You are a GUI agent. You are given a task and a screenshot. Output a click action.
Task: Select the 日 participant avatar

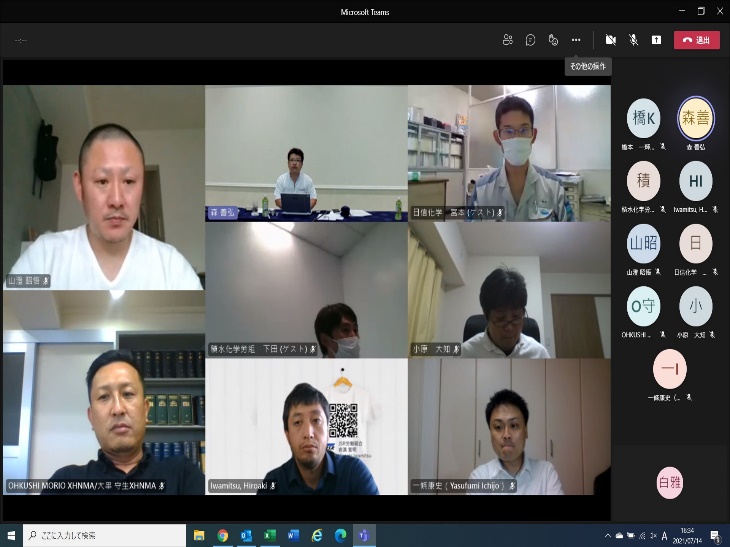pos(696,243)
